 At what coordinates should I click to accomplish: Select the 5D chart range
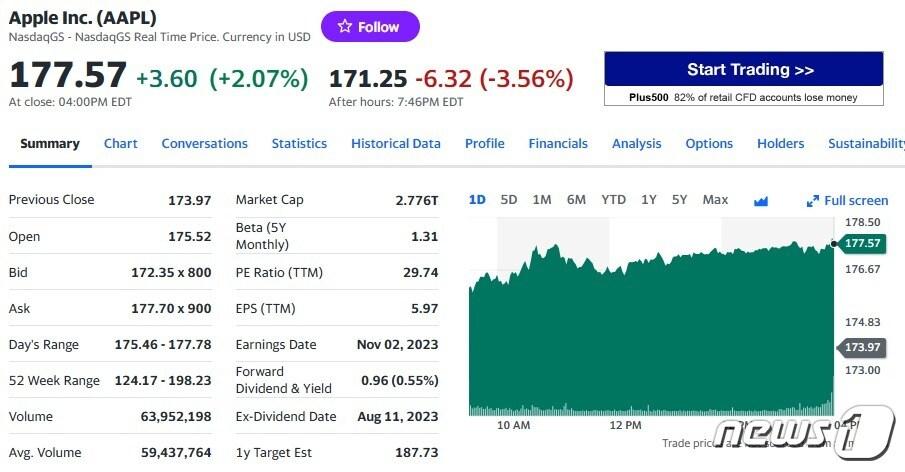coord(509,200)
